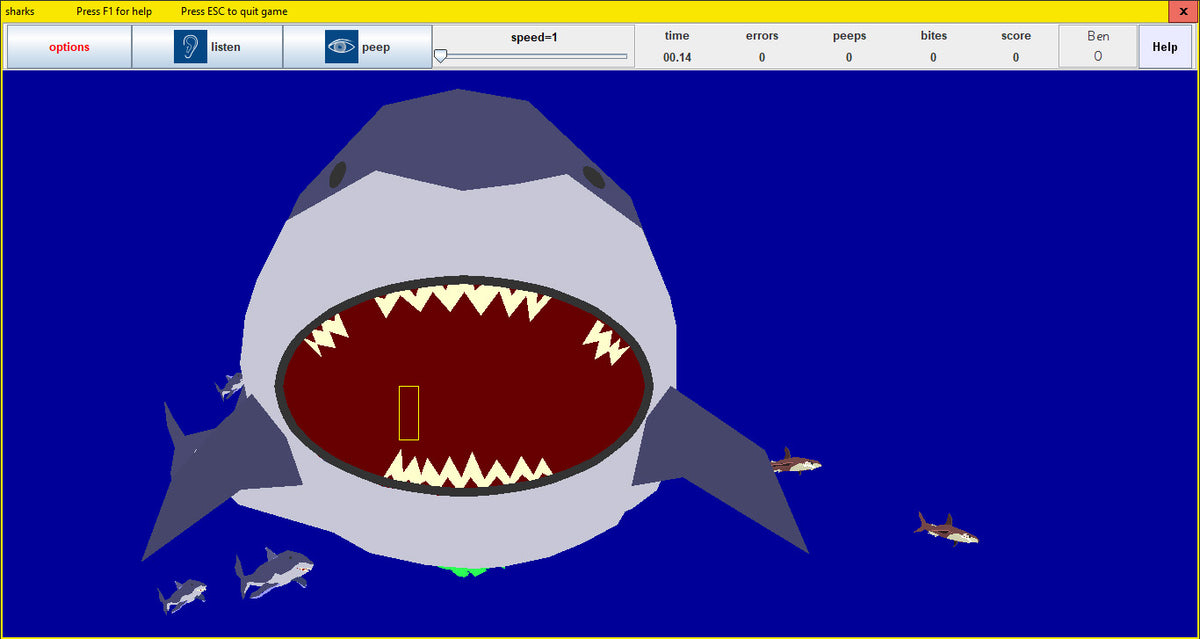Viewport: 1200px width, 639px height.
Task: Close the sharks game window
Action: (x=1183, y=11)
